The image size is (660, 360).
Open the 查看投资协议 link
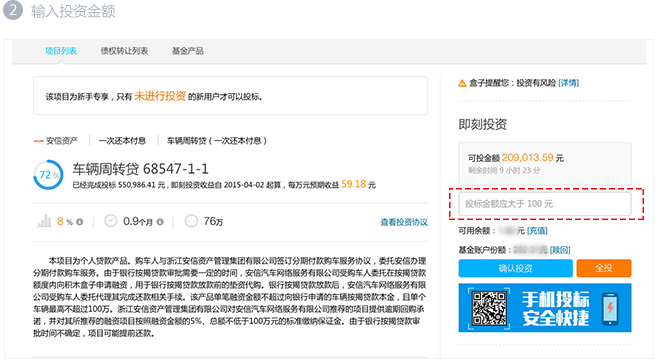(404, 222)
